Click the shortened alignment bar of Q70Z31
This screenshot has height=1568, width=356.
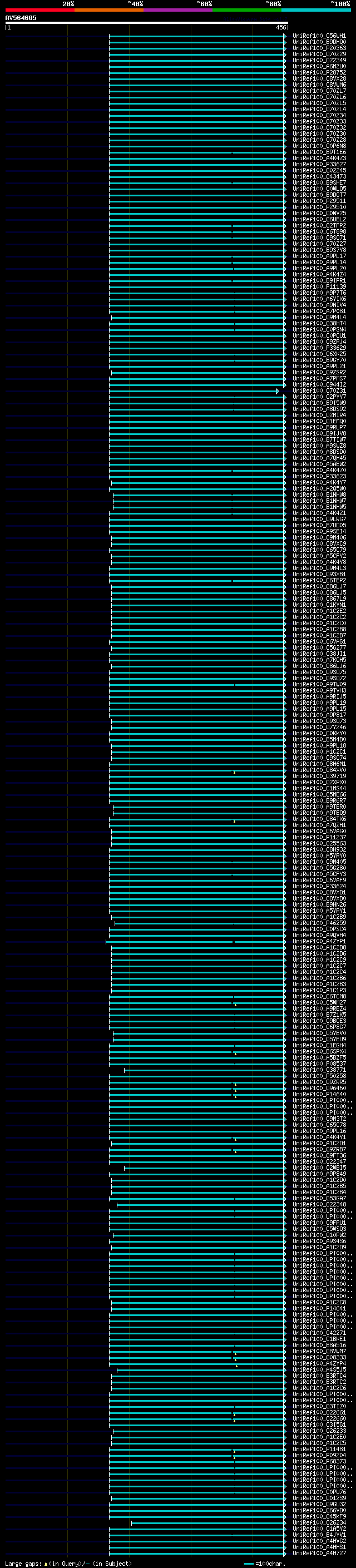tap(194, 392)
